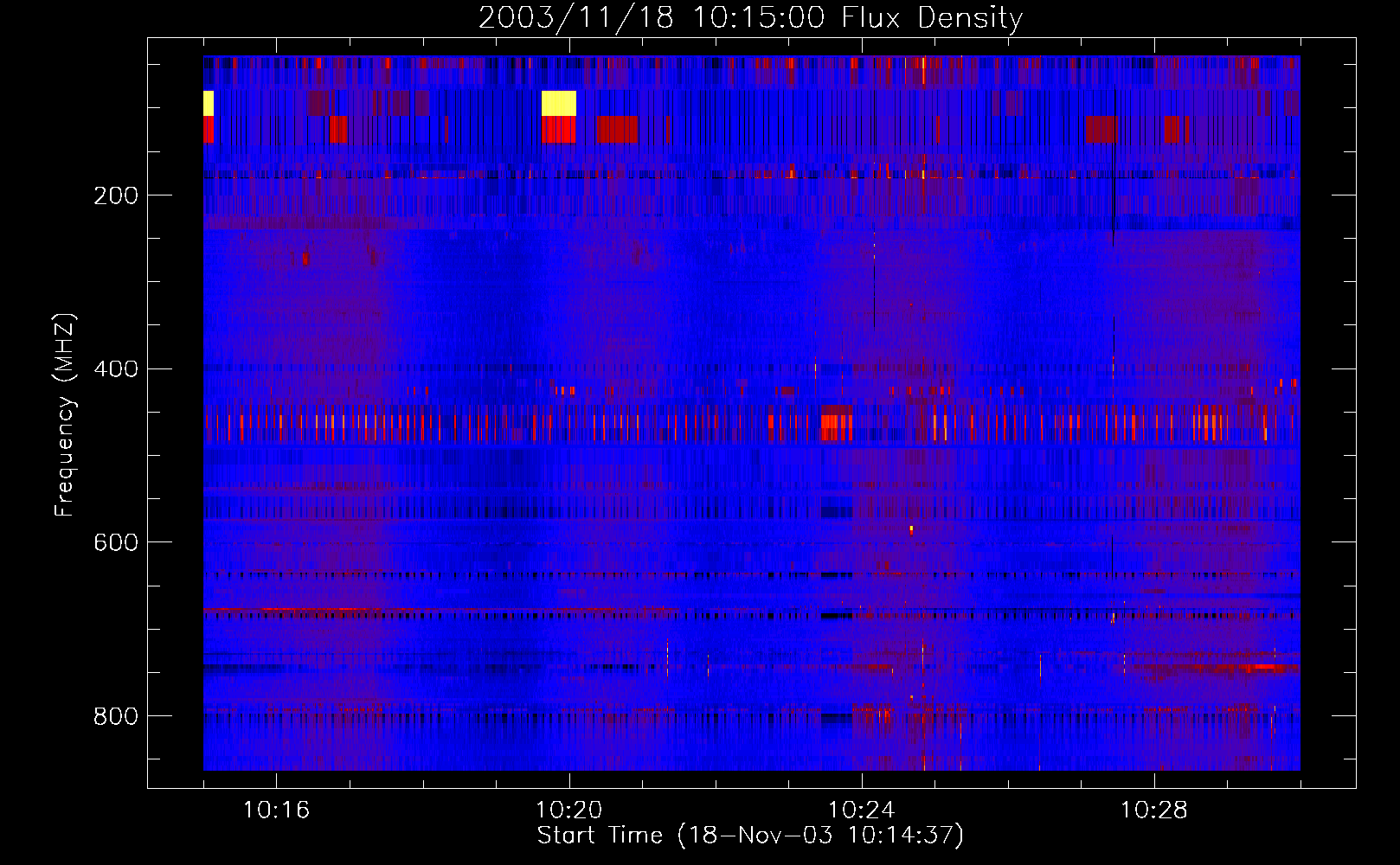Click the yellow burst block near 10:20
1400x865 pixels.
coord(559,103)
